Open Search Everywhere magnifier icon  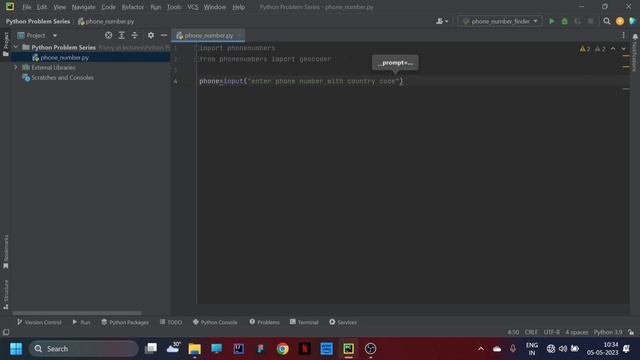(x=607, y=21)
